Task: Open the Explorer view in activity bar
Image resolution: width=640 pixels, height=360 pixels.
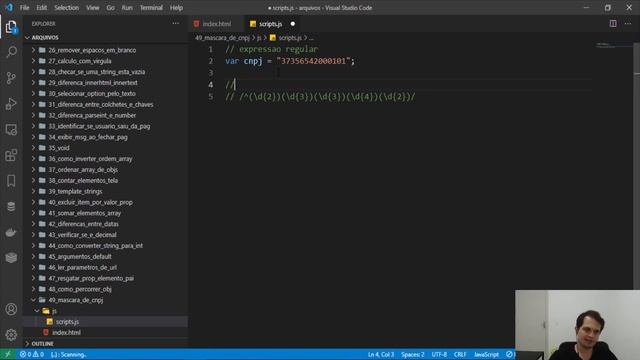Action: [11, 27]
